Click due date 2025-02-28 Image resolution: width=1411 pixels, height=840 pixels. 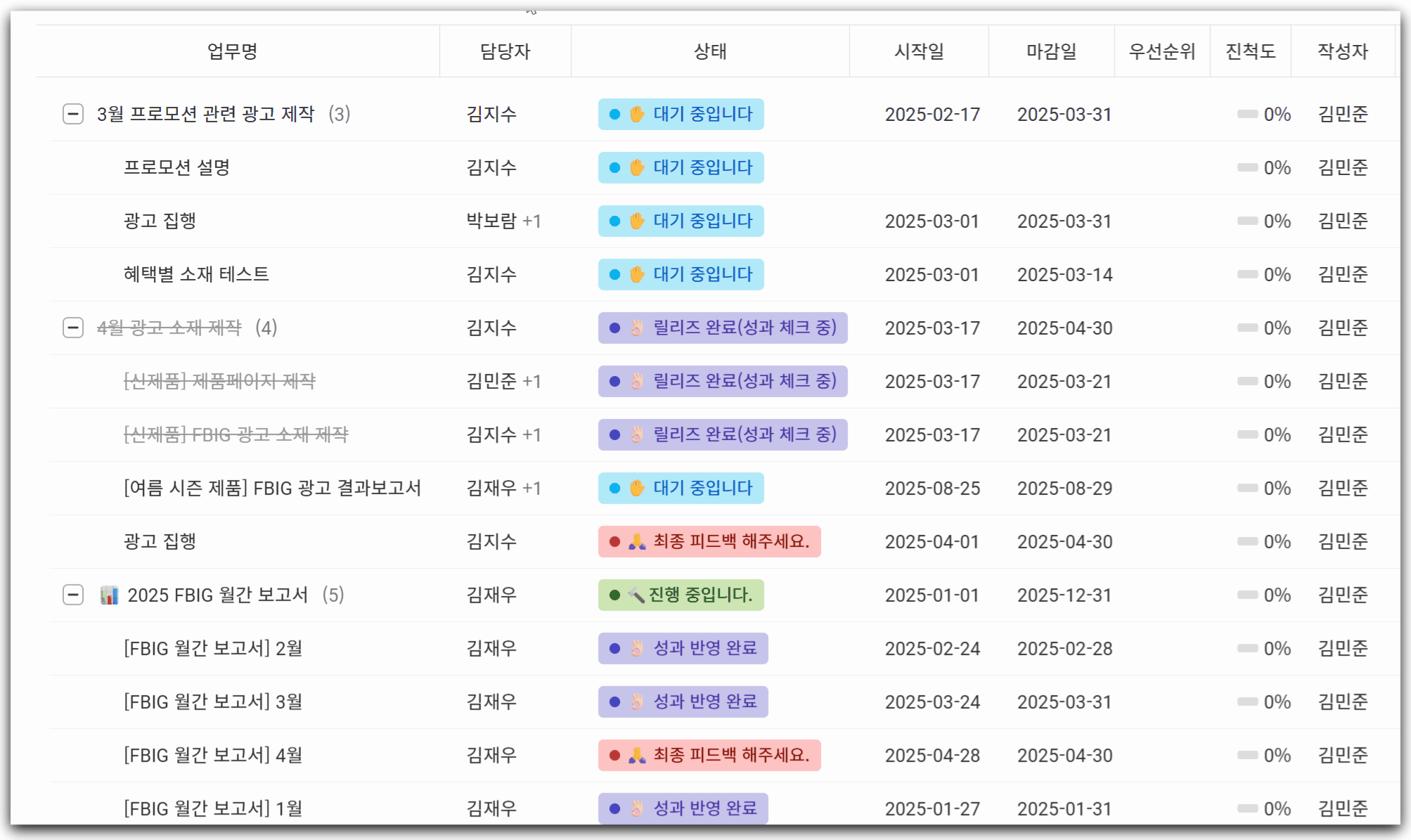(x=1064, y=648)
